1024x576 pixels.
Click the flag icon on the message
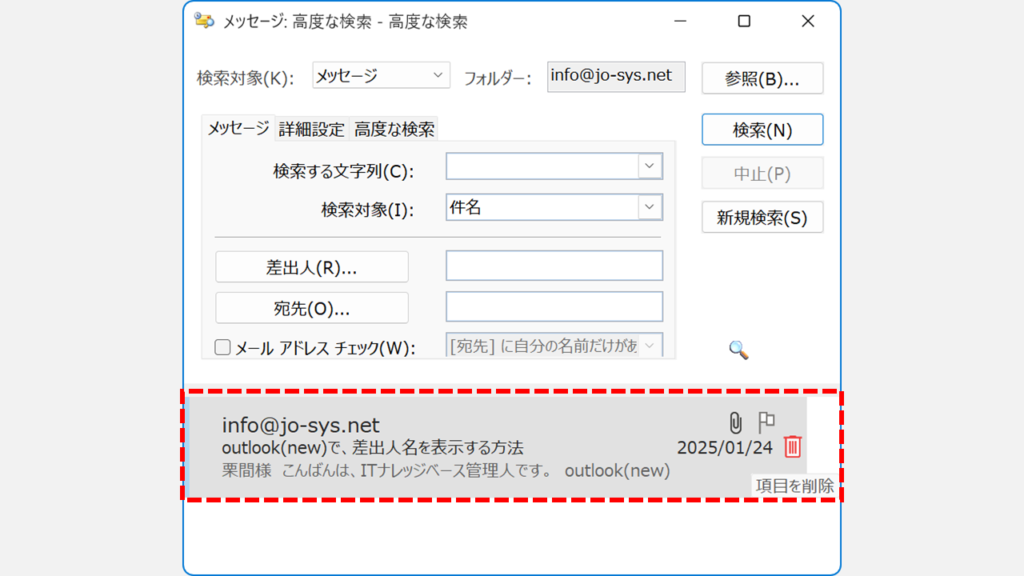click(766, 422)
